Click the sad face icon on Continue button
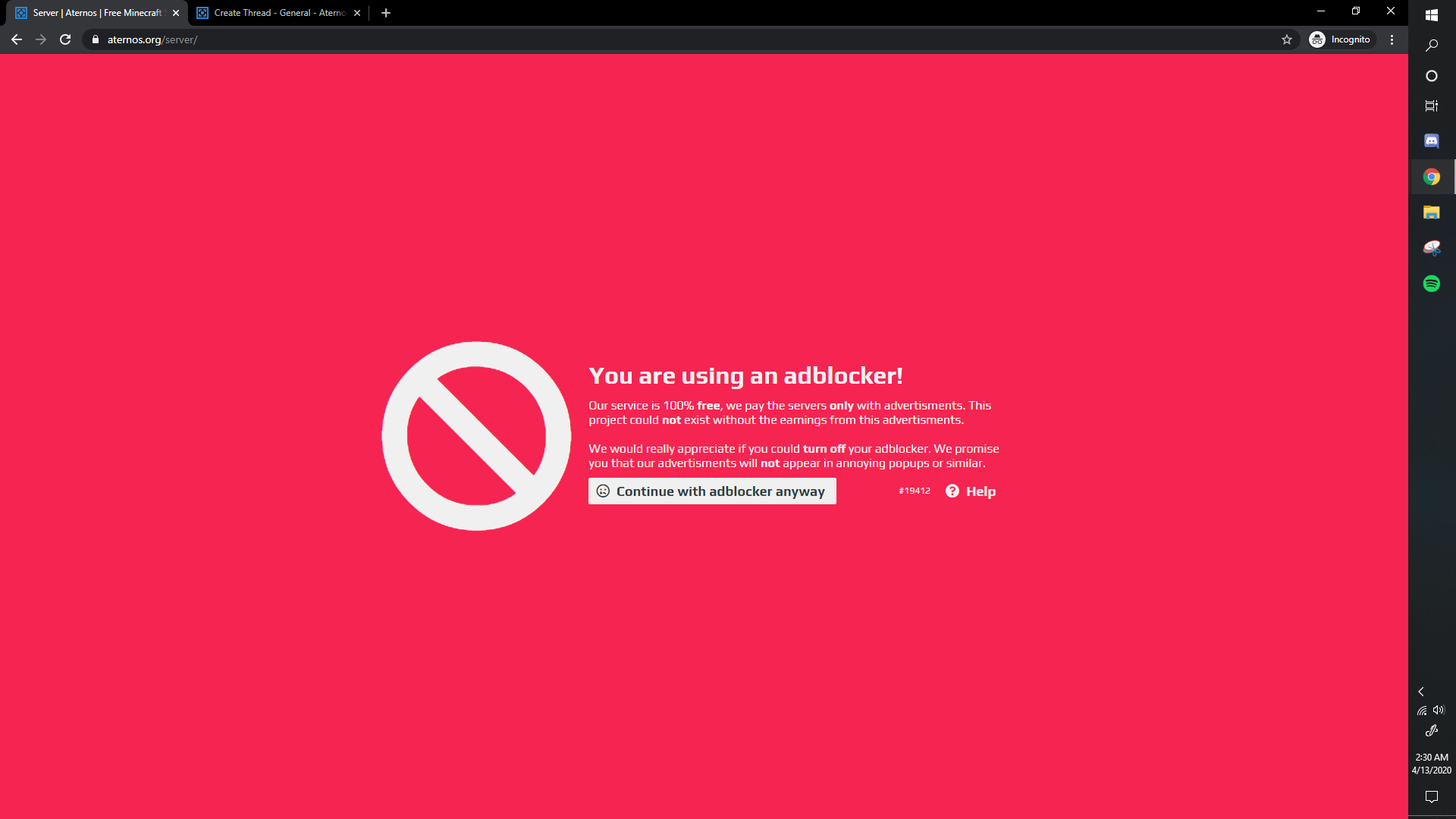 click(x=603, y=491)
